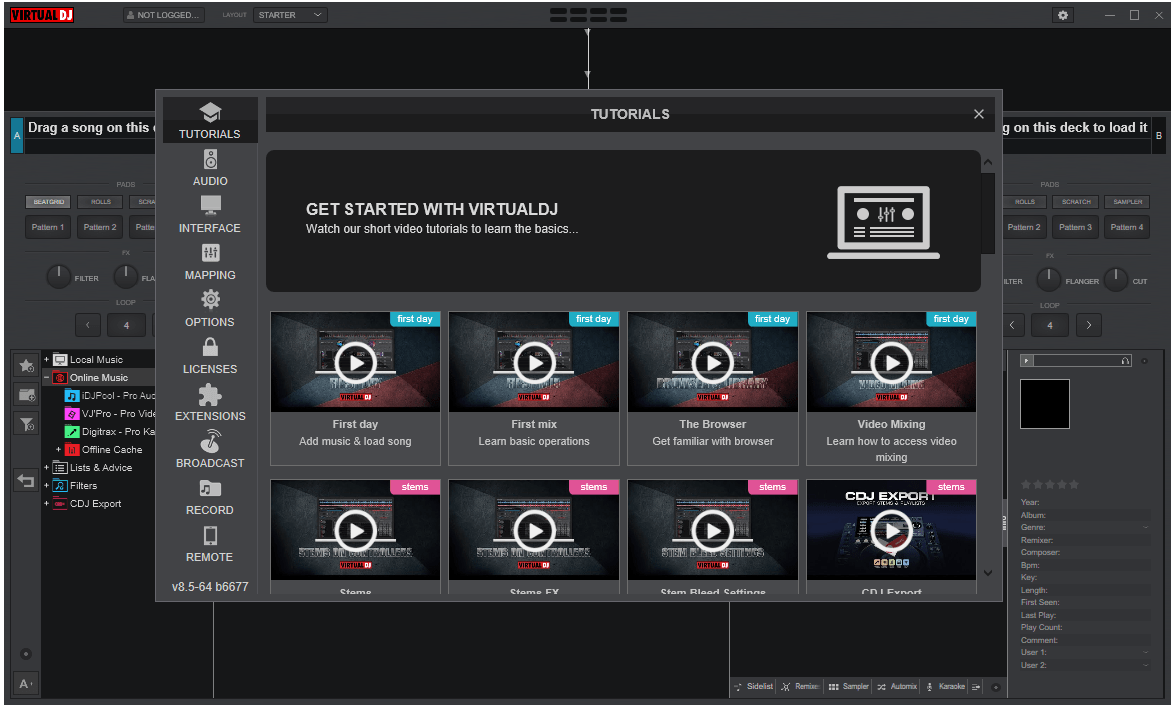The width and height of the screenshot is (1174, 708).
Task: Play the First day tutorial video
Action: (355, 363)
